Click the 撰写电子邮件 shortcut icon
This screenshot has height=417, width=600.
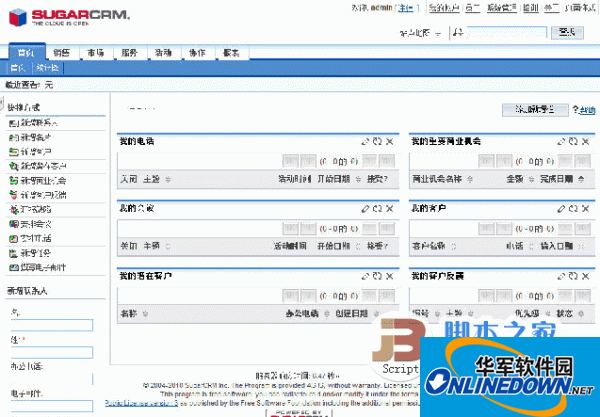pyautogui.click(x=14, y=267)
